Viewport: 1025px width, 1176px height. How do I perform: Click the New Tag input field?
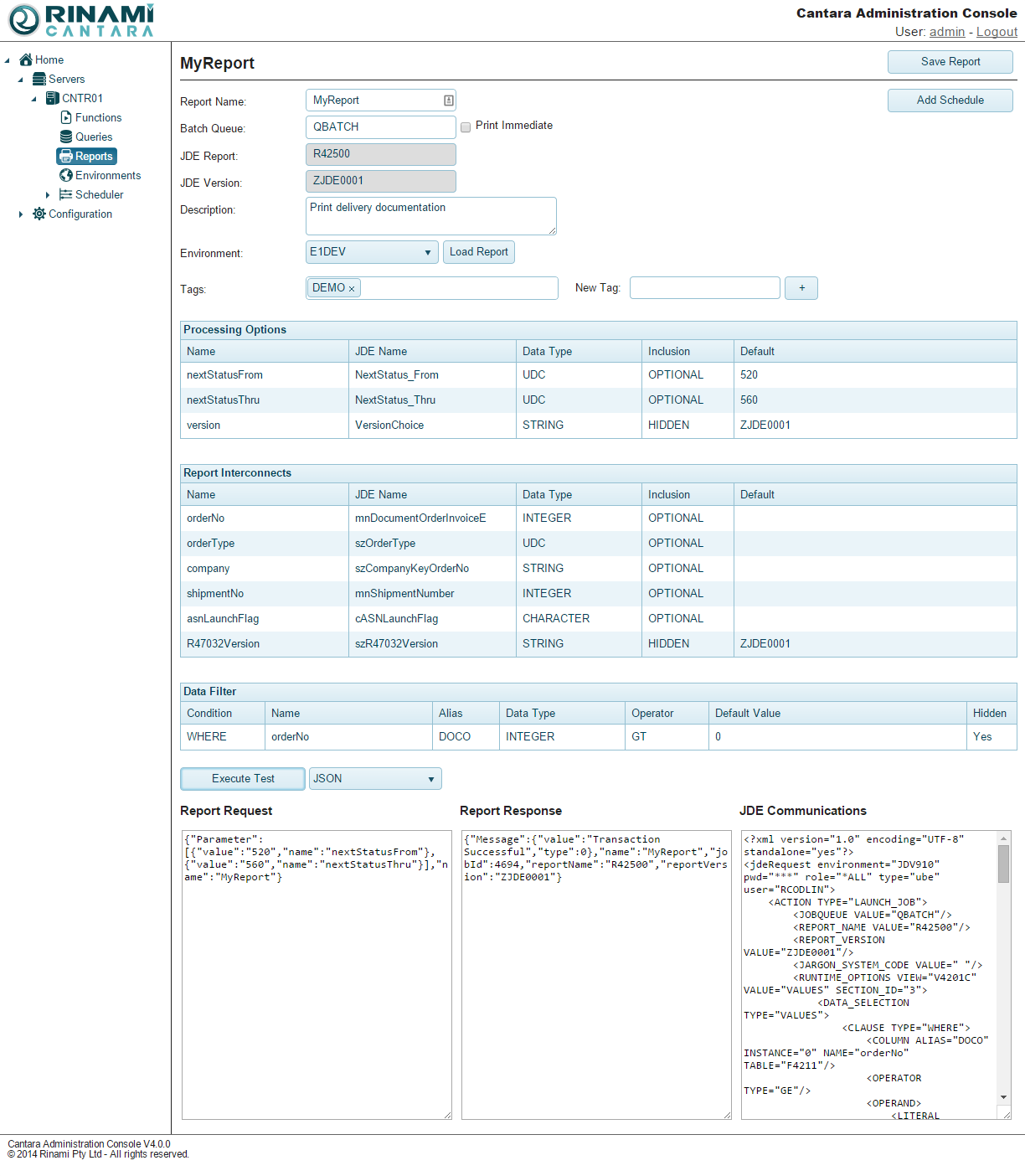click(x=704, y=288)
